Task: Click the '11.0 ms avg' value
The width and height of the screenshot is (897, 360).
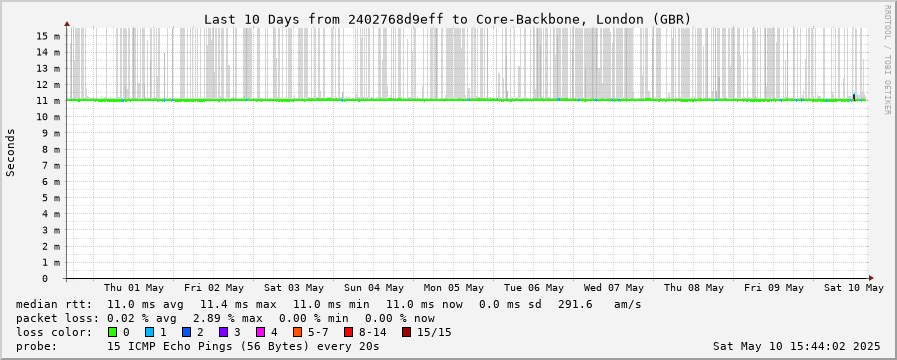Action: [146, 304]
